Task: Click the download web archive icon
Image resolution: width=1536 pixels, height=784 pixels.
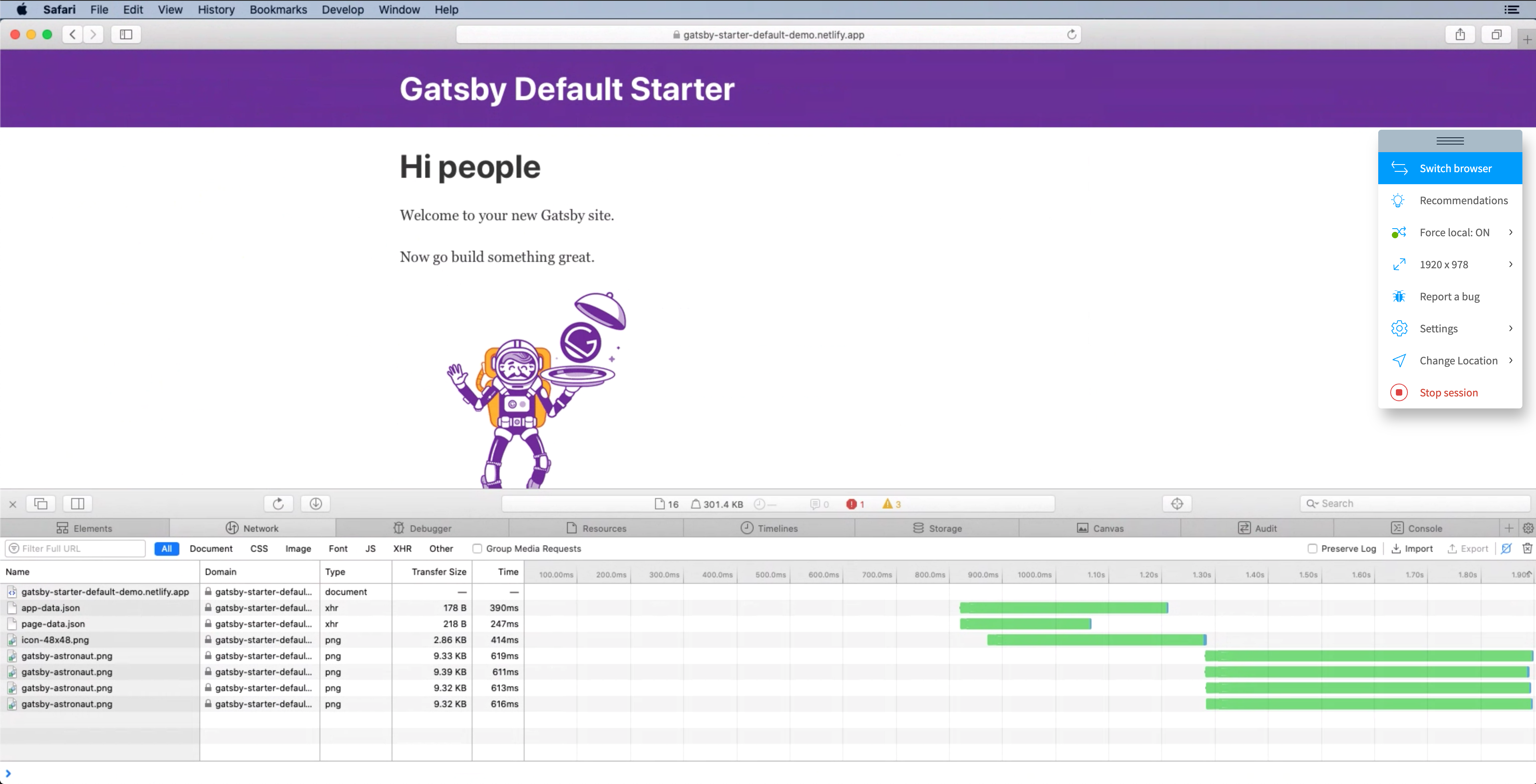Action: pos(316,504)
